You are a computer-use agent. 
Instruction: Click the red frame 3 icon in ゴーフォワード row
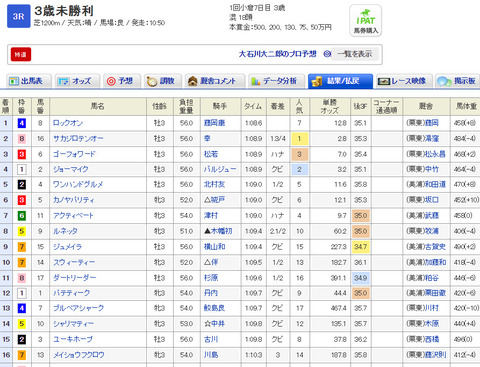(22, 154)
